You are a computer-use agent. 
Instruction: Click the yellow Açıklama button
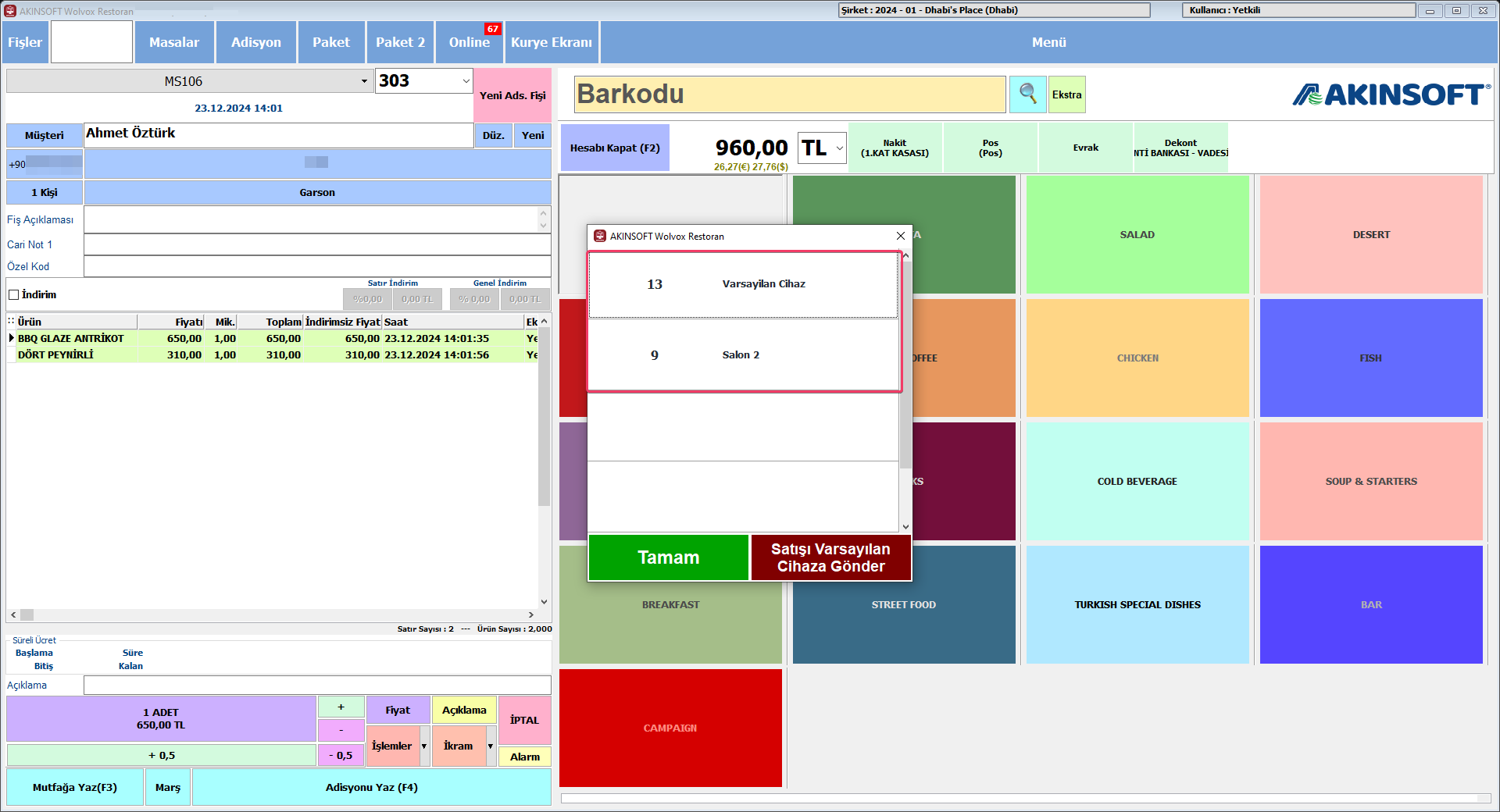click(x=464, y=710)
